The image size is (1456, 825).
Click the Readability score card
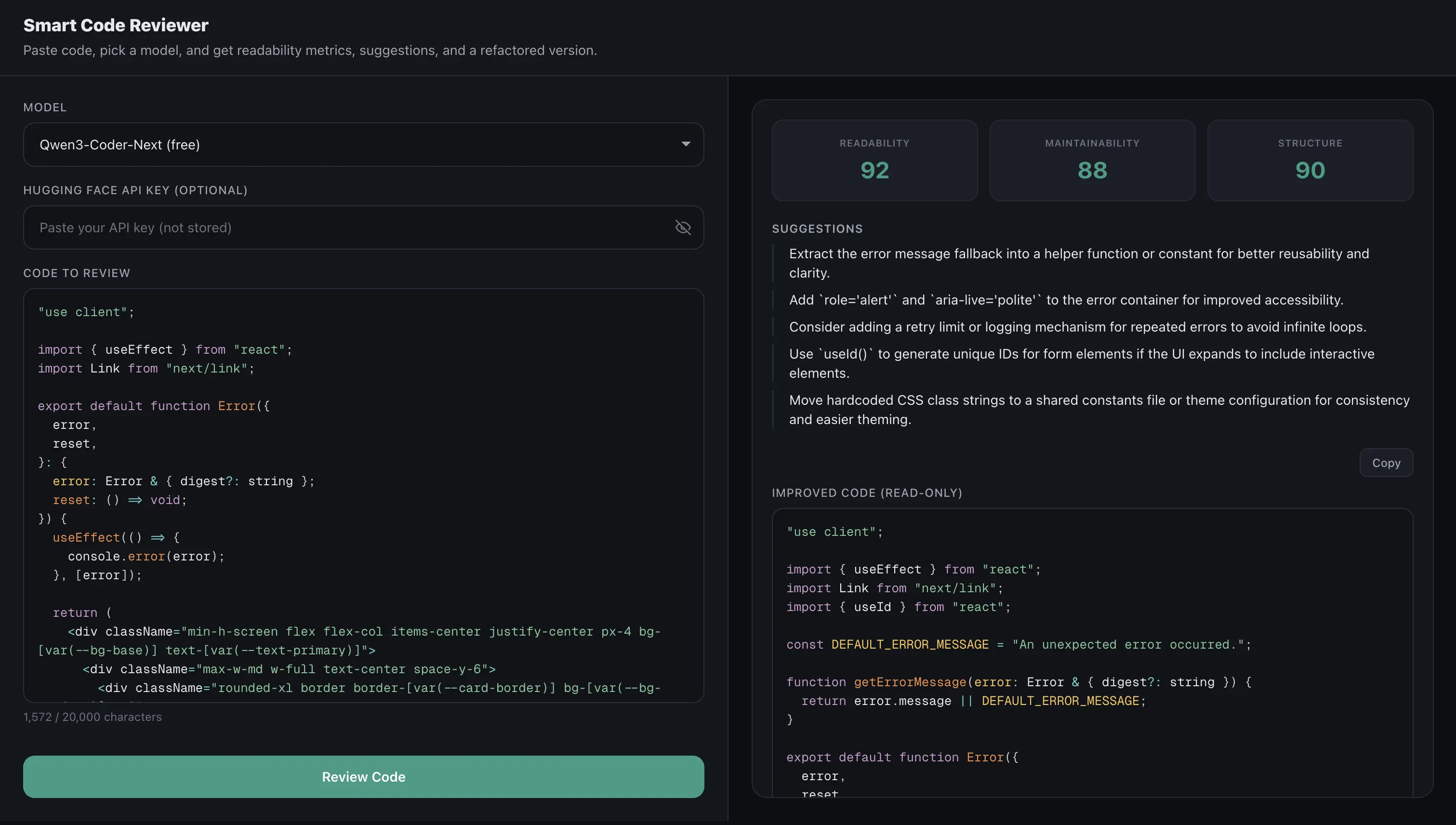tap(874, 160)
